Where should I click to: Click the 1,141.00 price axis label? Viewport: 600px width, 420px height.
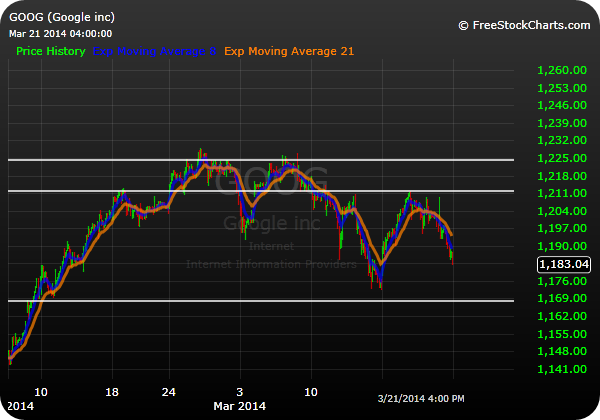560,370
